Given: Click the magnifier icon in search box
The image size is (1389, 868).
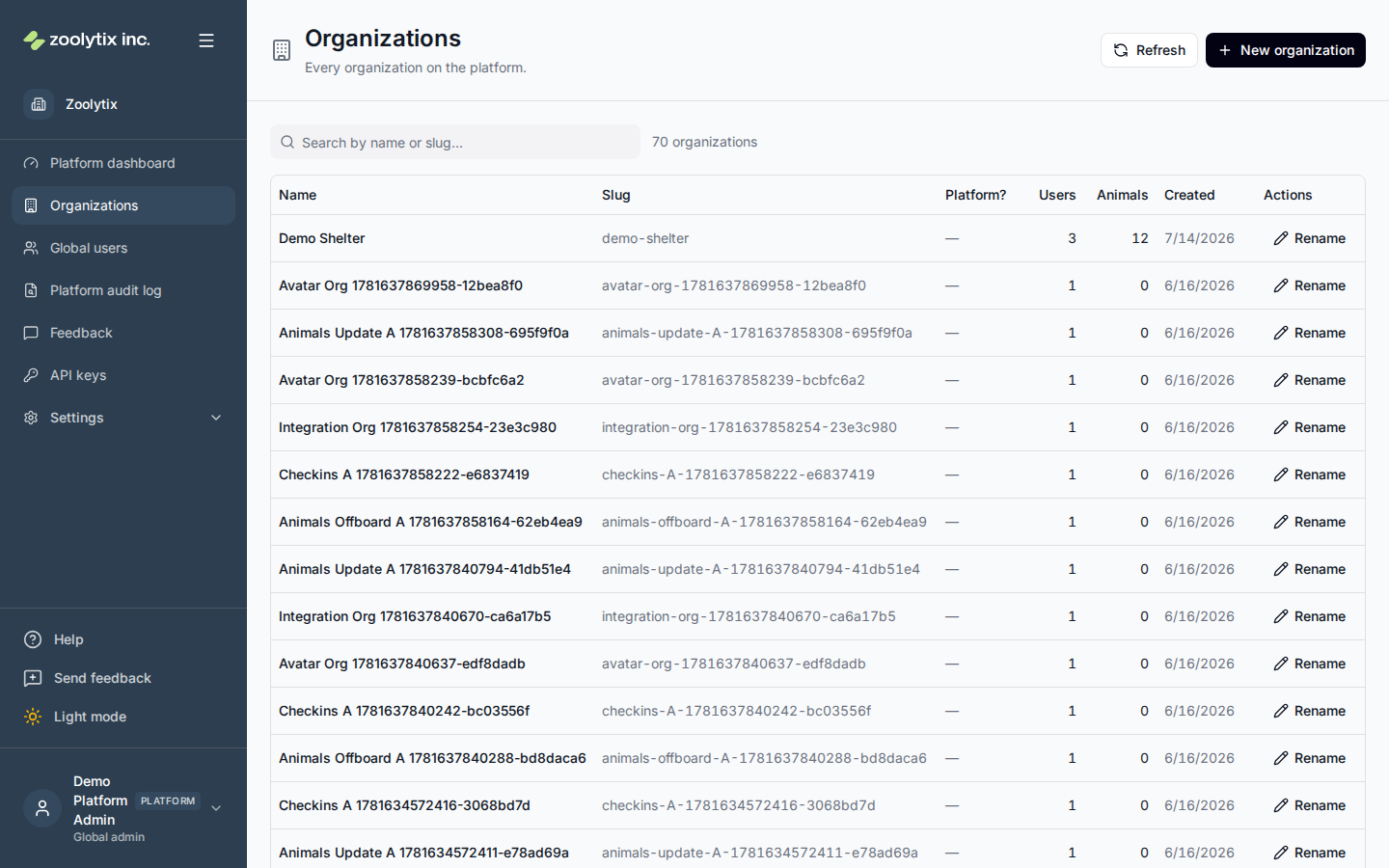Looking at the screenshot, I should pyautogui.click(x=287, y=142).
